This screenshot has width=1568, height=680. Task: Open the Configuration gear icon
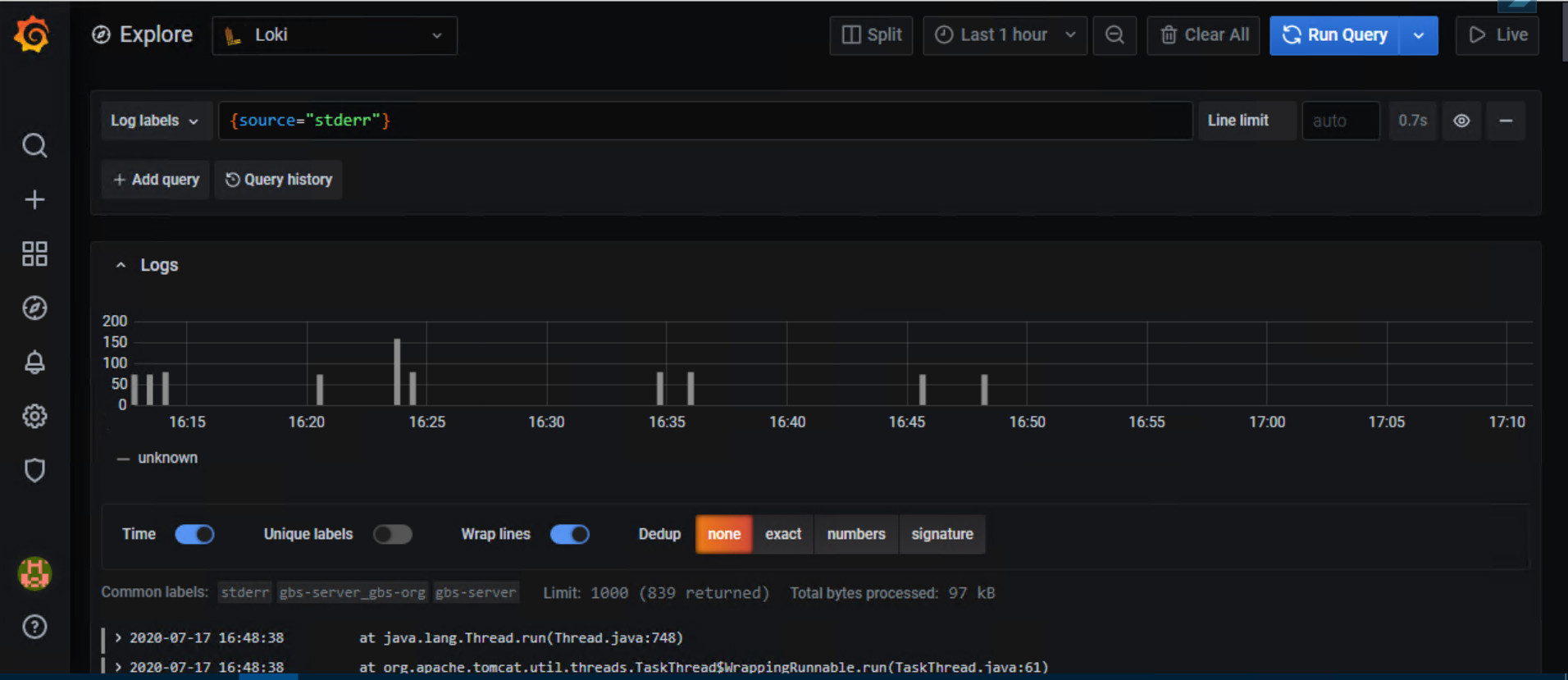pos(34,416)
